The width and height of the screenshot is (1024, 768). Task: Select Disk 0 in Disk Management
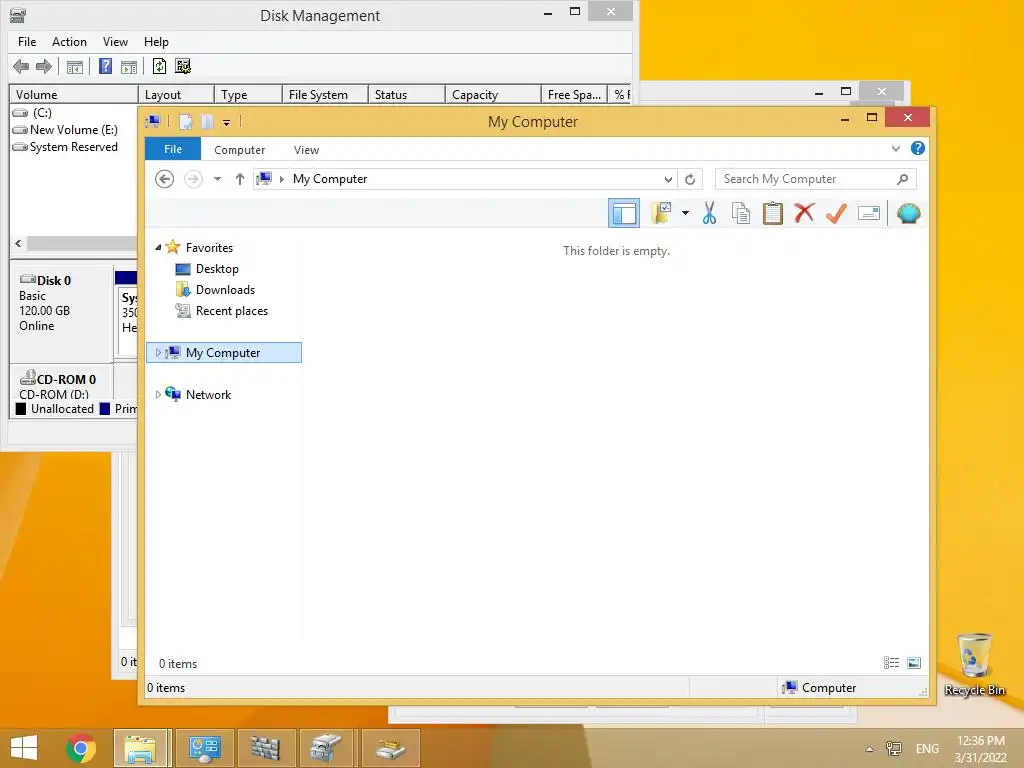click(61, 314)
